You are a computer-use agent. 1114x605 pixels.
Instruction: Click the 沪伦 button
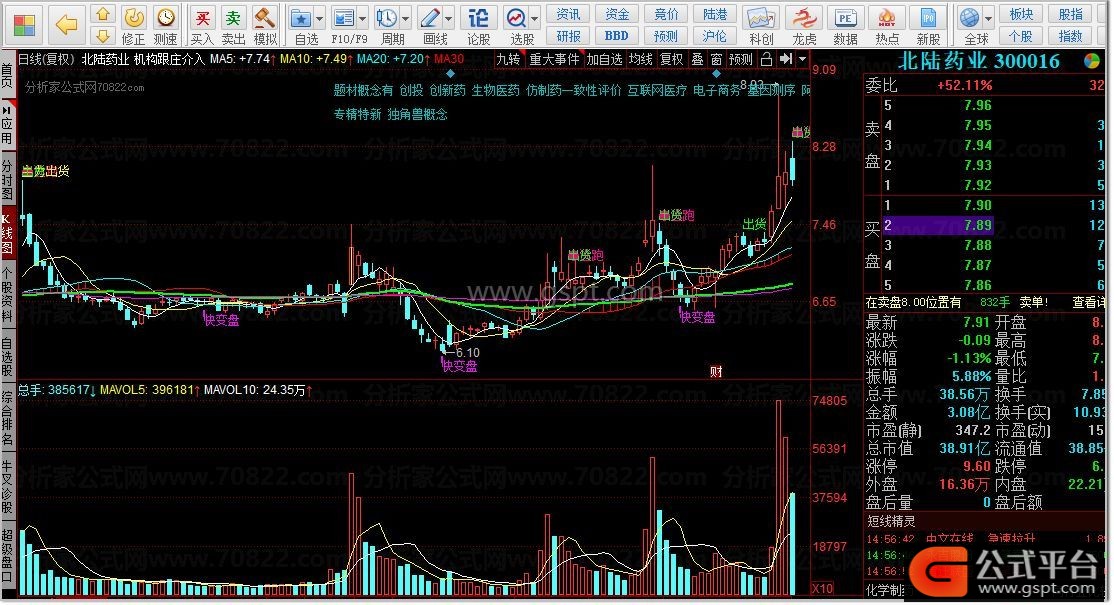click(x=714, y=36)
